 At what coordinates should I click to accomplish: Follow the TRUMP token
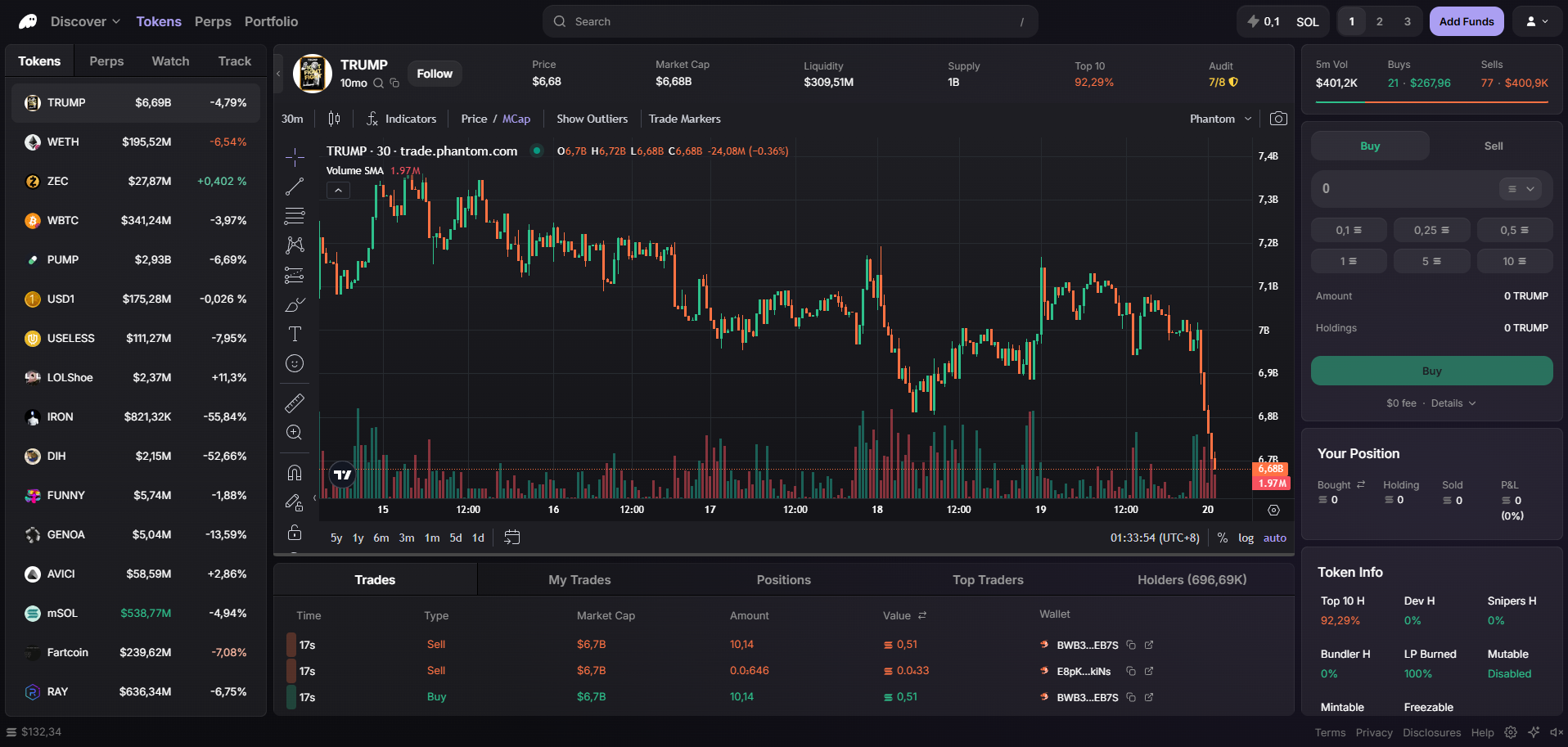435,74
